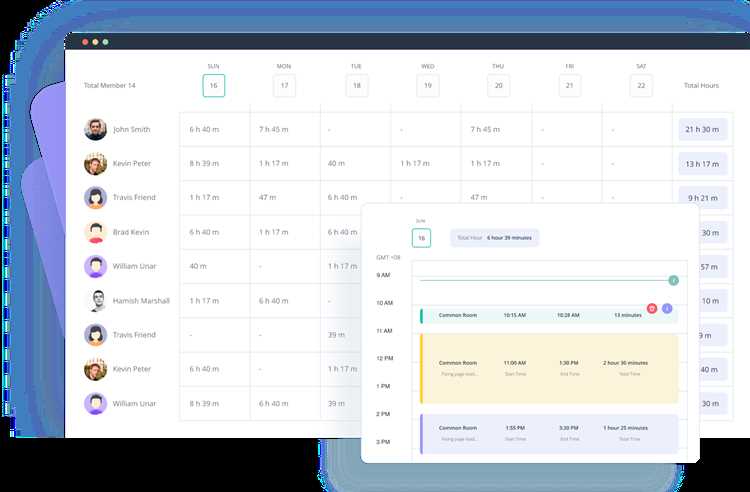Click the 12 PM time label
Image resolution: width=750 pixels, height=492 pixels.
[x=385, y=358]
